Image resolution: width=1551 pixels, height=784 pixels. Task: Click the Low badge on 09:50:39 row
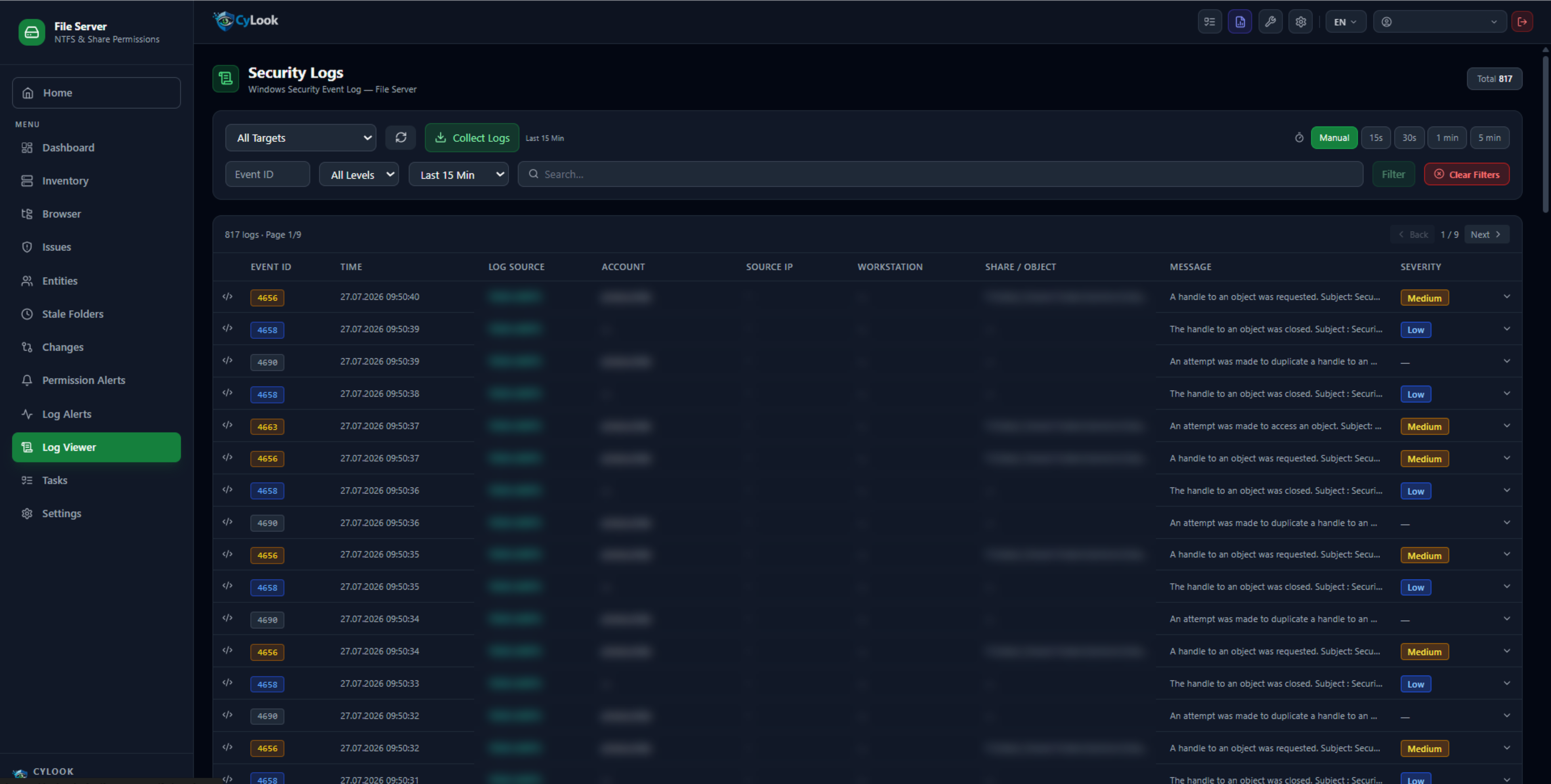tap(1416, 330)
